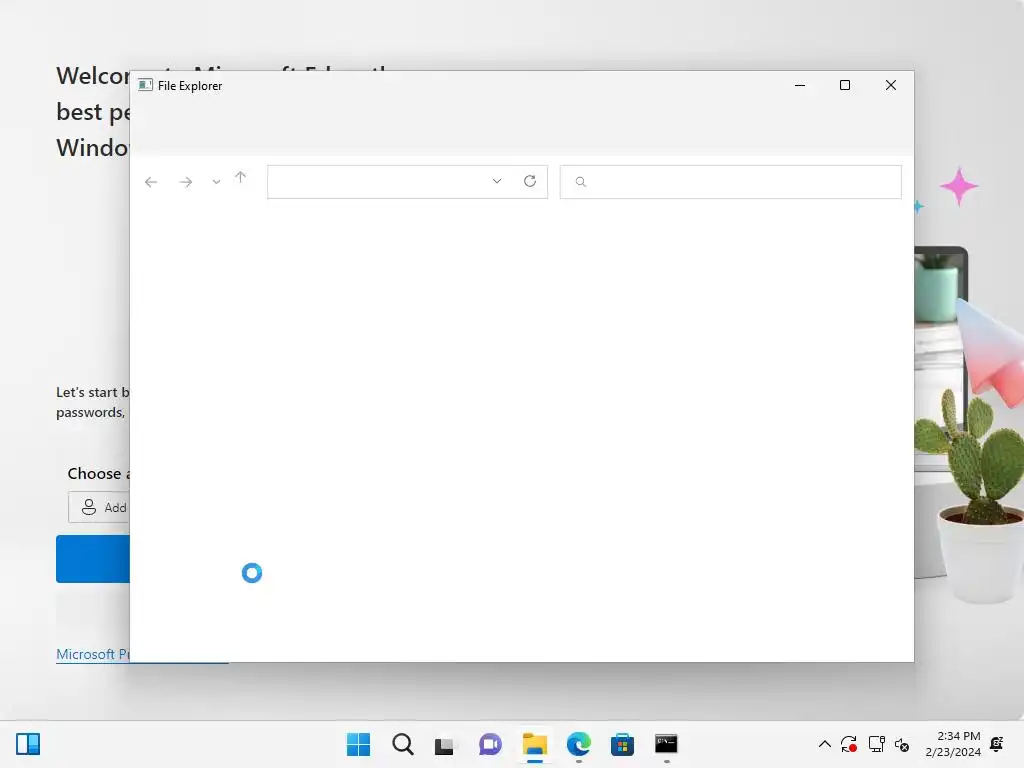Image resolution: width=1024 pixels, height=768 pixels.
Task: Click the File Explorer address bar
Action: 407,182
